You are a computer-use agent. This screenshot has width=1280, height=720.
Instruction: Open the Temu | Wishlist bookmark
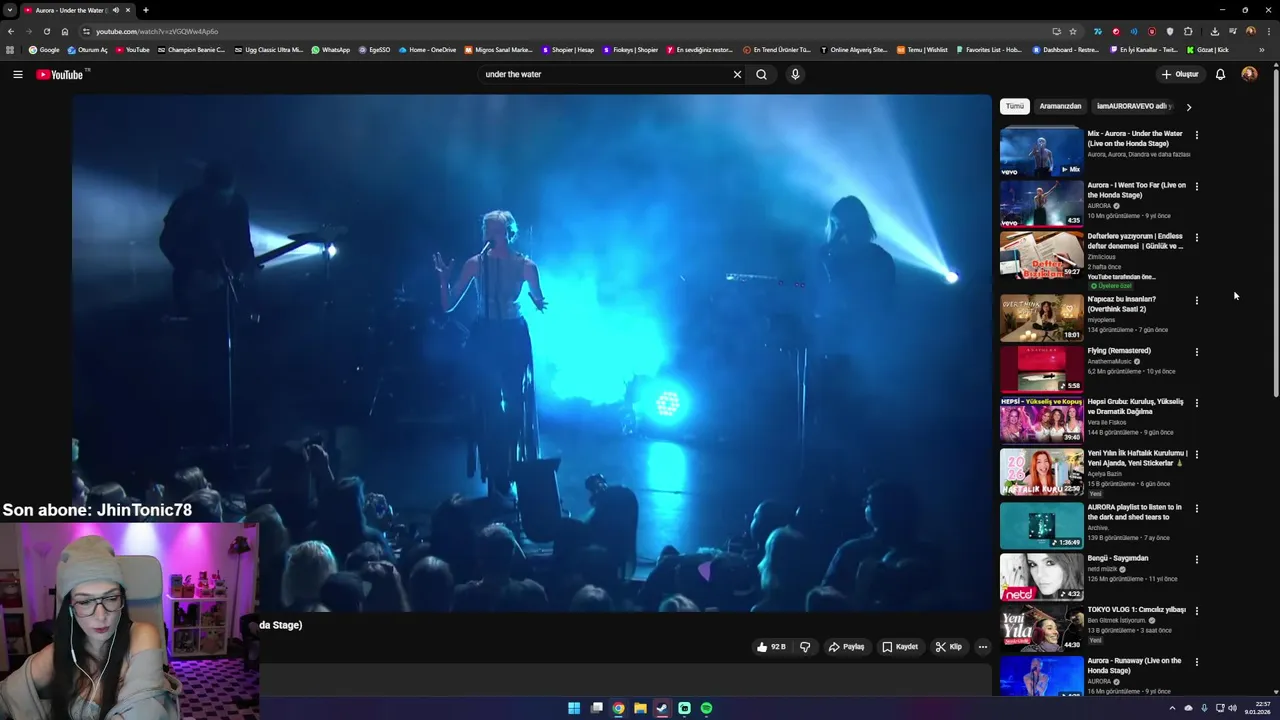coord(922,50)
